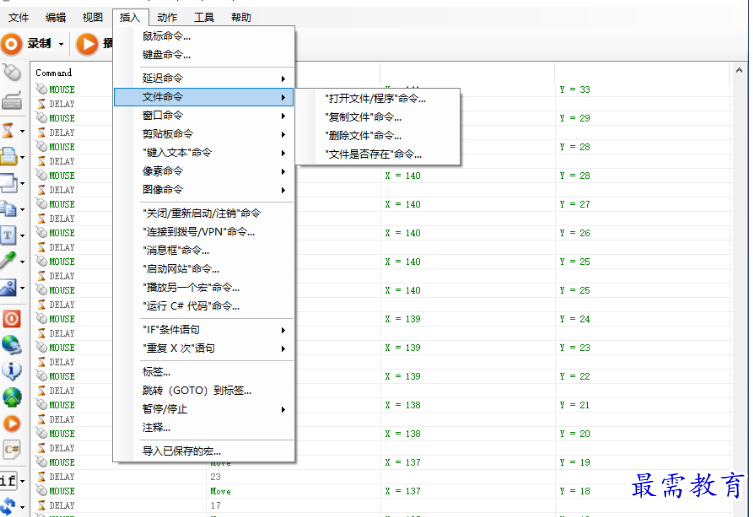The height and width of the screenshot is (517, 753).
Task: Expand the 窗口命令 submenu
Action: [204, 115]
